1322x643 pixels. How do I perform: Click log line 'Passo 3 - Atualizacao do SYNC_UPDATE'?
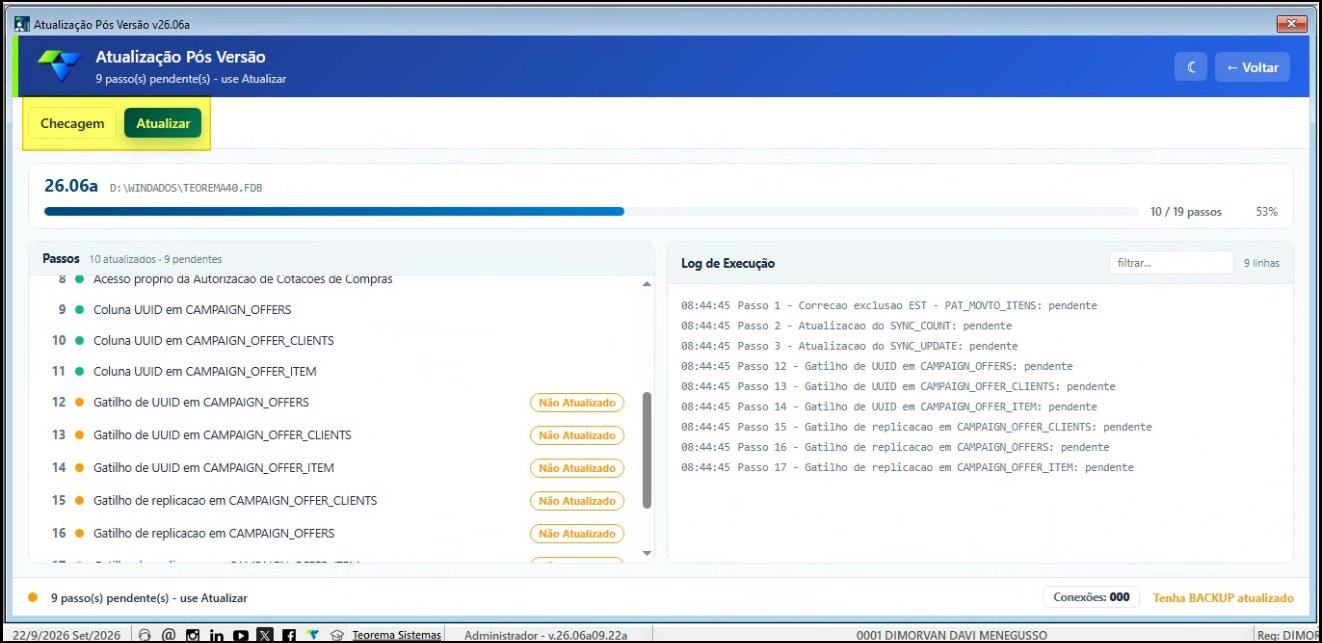coord(850,346)
